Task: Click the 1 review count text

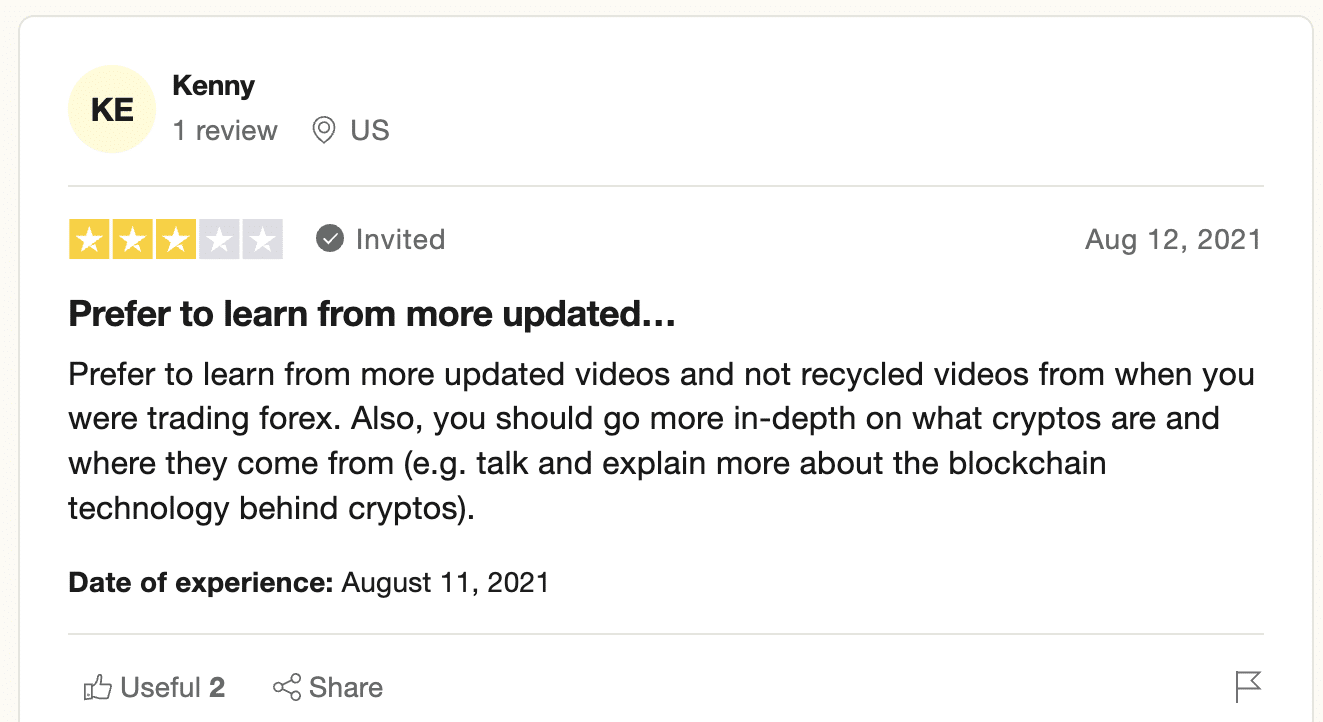Action: tap(225, 131)
